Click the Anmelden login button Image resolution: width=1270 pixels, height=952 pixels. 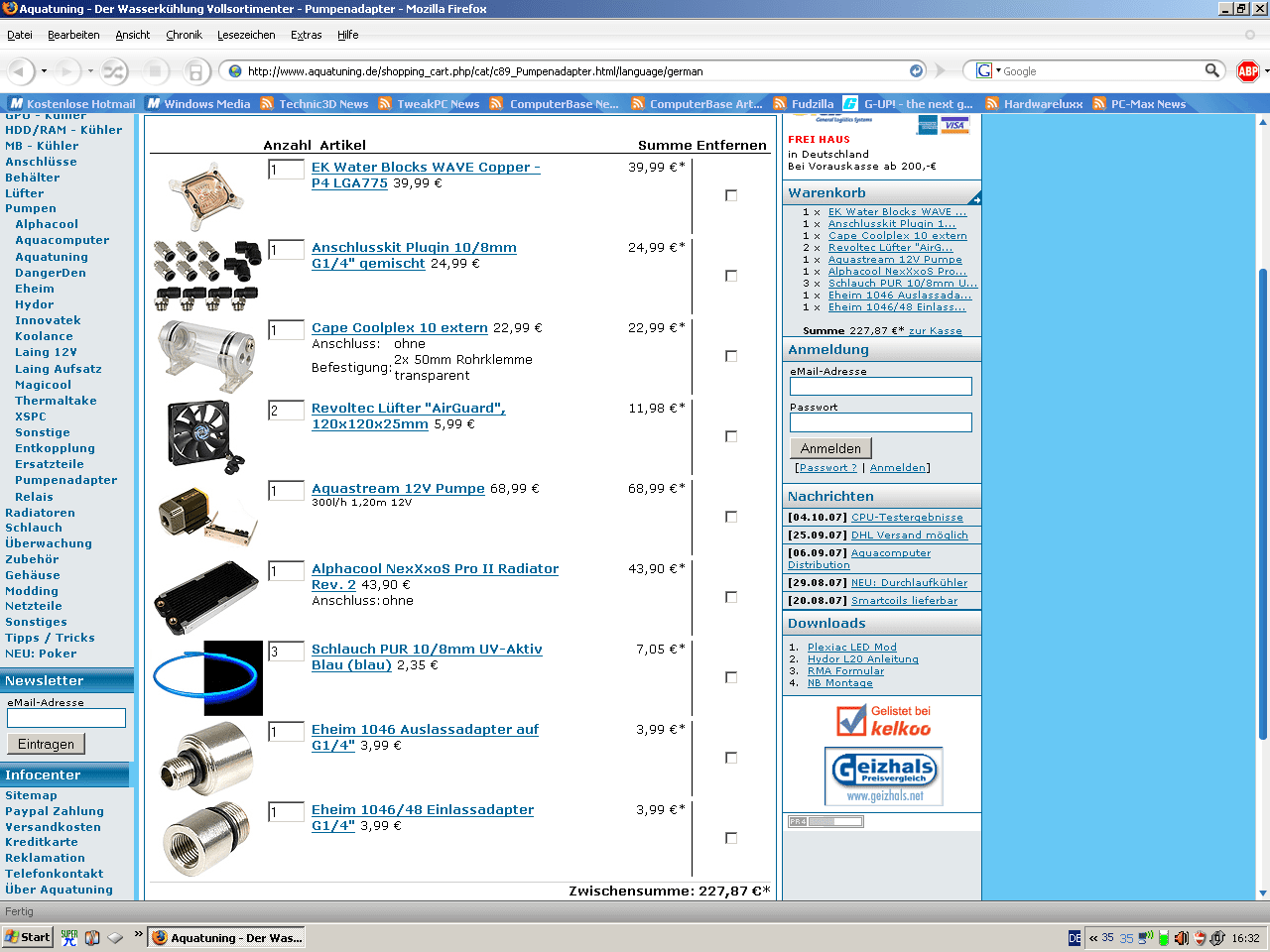(830, 448)
